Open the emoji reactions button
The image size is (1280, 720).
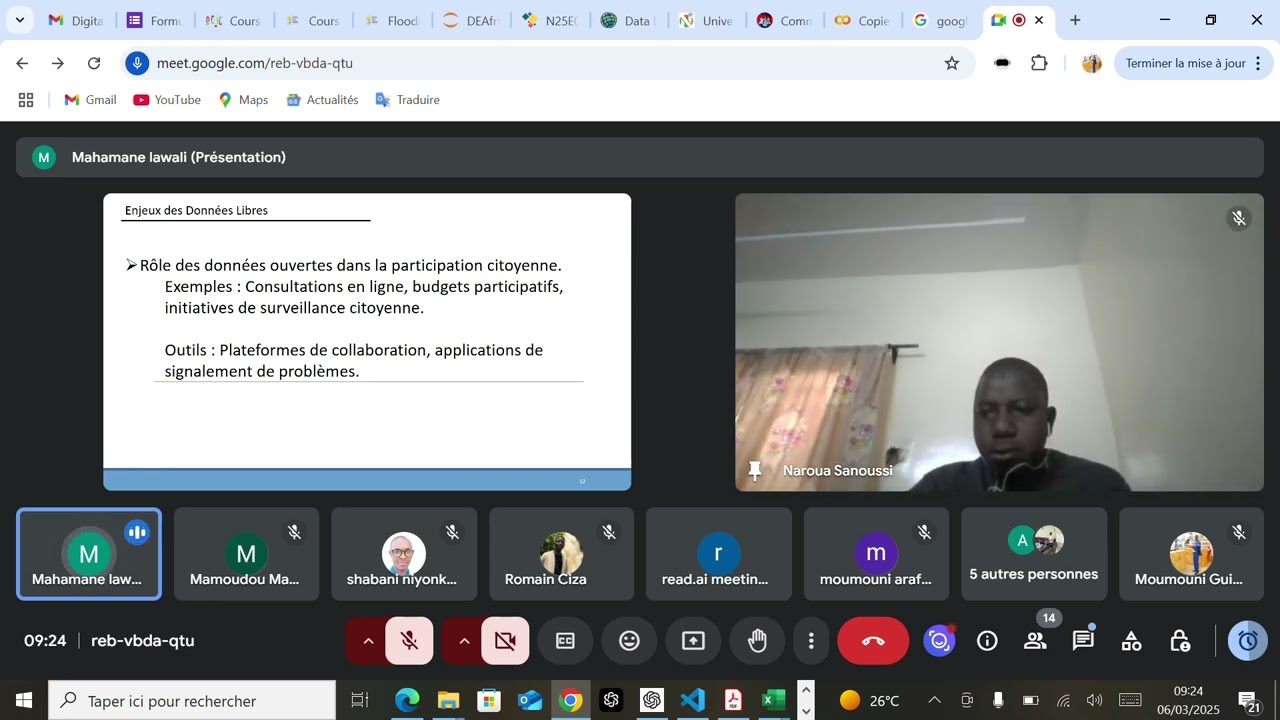click(x=629, y=641)
